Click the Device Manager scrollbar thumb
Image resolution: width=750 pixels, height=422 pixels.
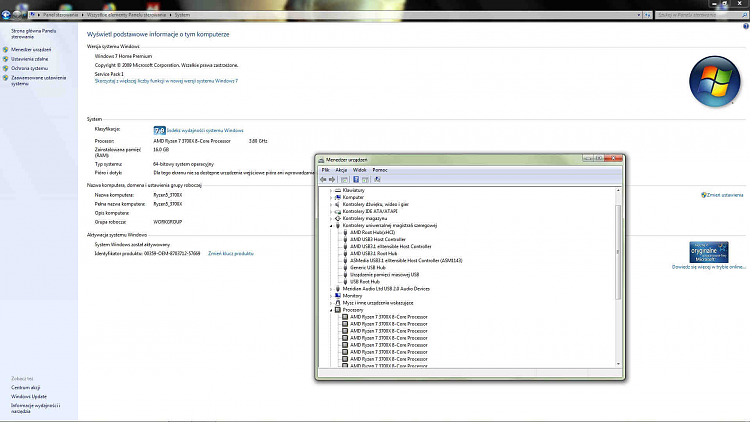618,252
